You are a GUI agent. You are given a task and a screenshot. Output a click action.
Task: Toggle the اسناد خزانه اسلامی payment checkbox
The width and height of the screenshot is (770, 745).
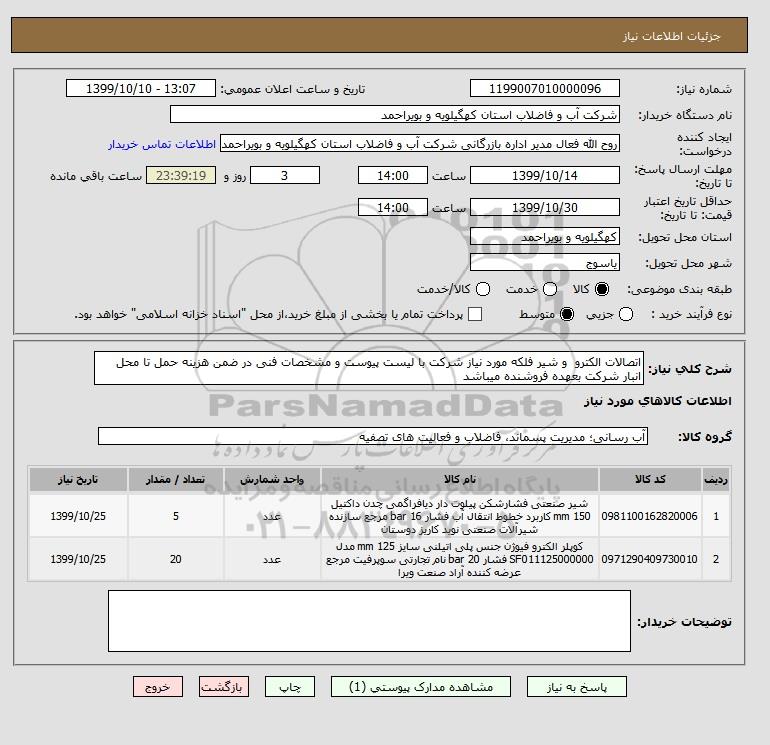click(x=475, y=314)
